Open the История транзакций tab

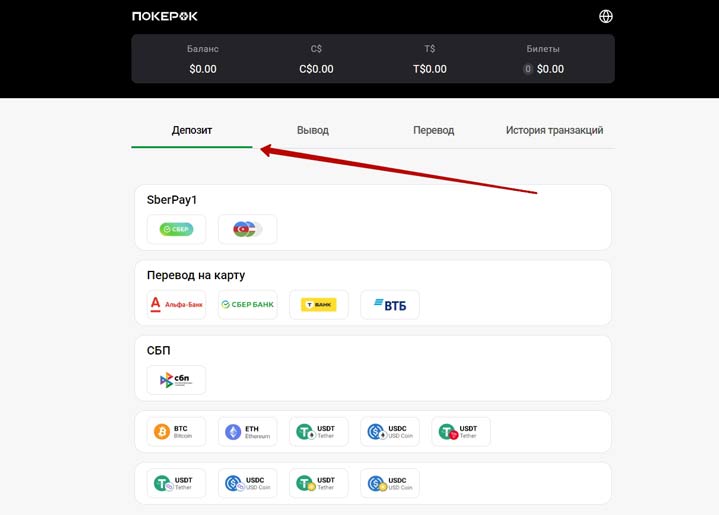click(x=554, y=130)
